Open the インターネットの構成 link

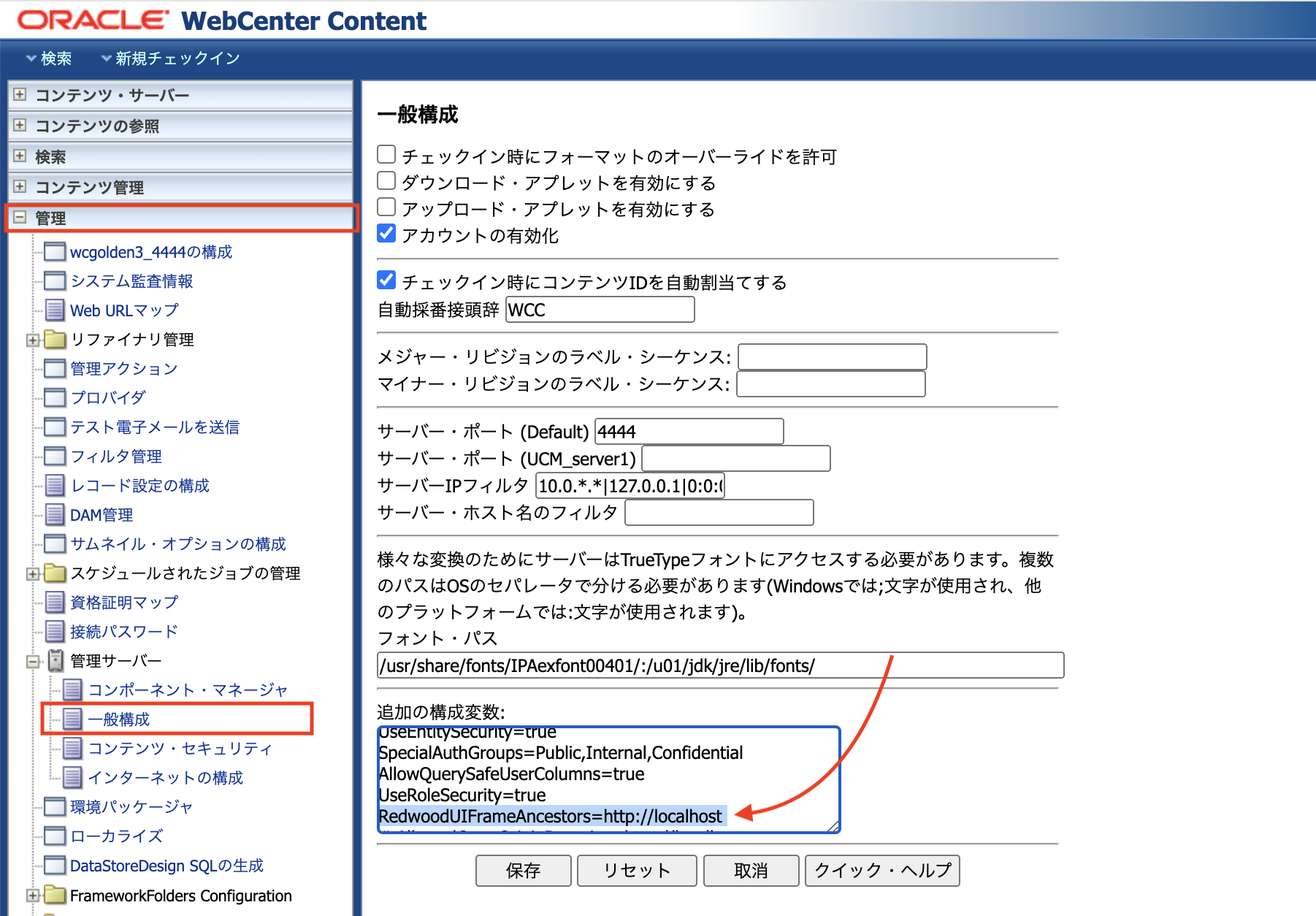(166, 778)
